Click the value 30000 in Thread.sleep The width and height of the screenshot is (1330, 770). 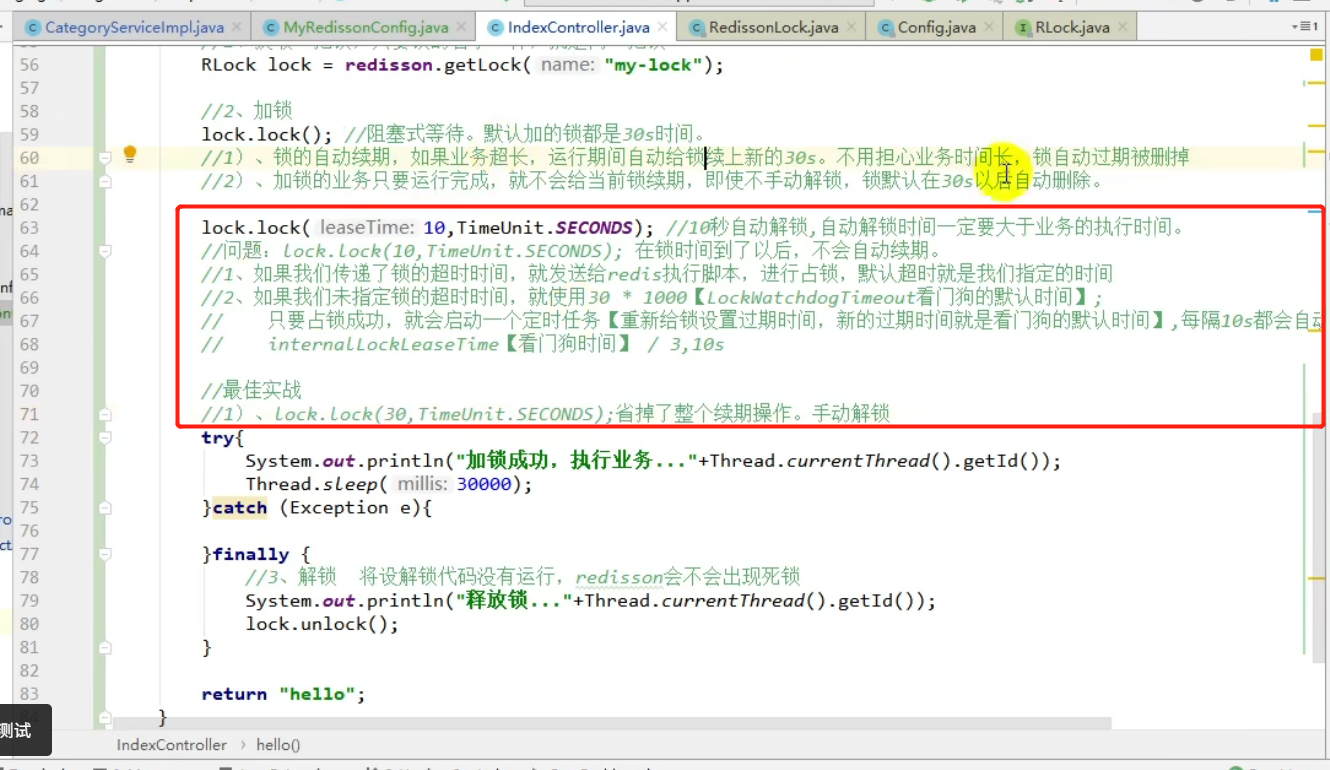click(x=485, y=484)
